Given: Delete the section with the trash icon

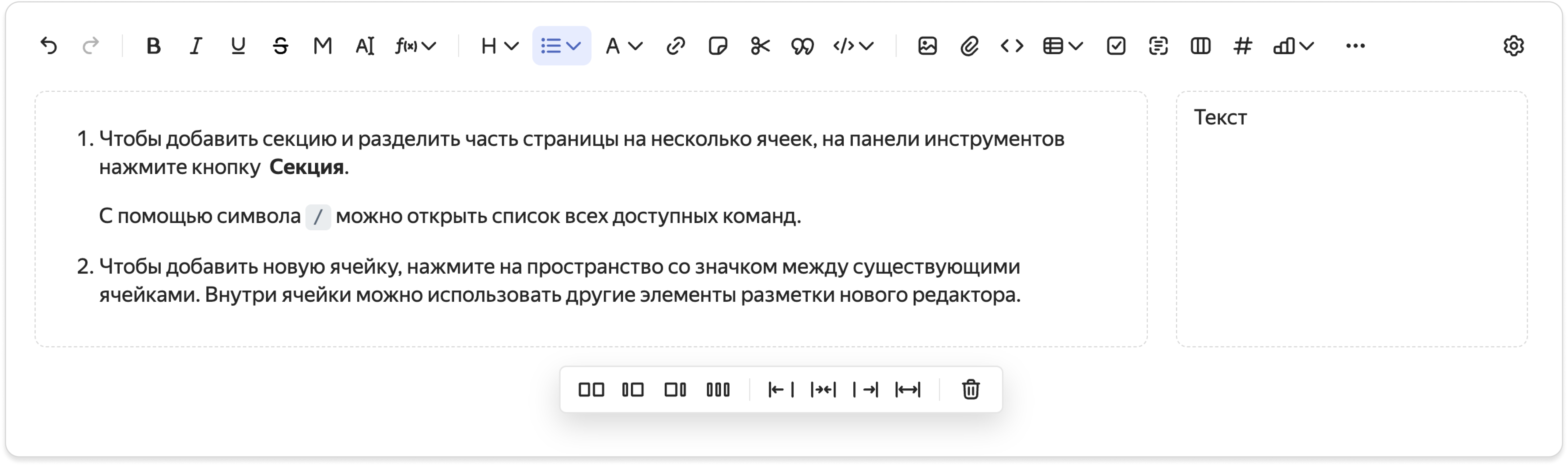Looking at the screenshot, I should point(970,389).
